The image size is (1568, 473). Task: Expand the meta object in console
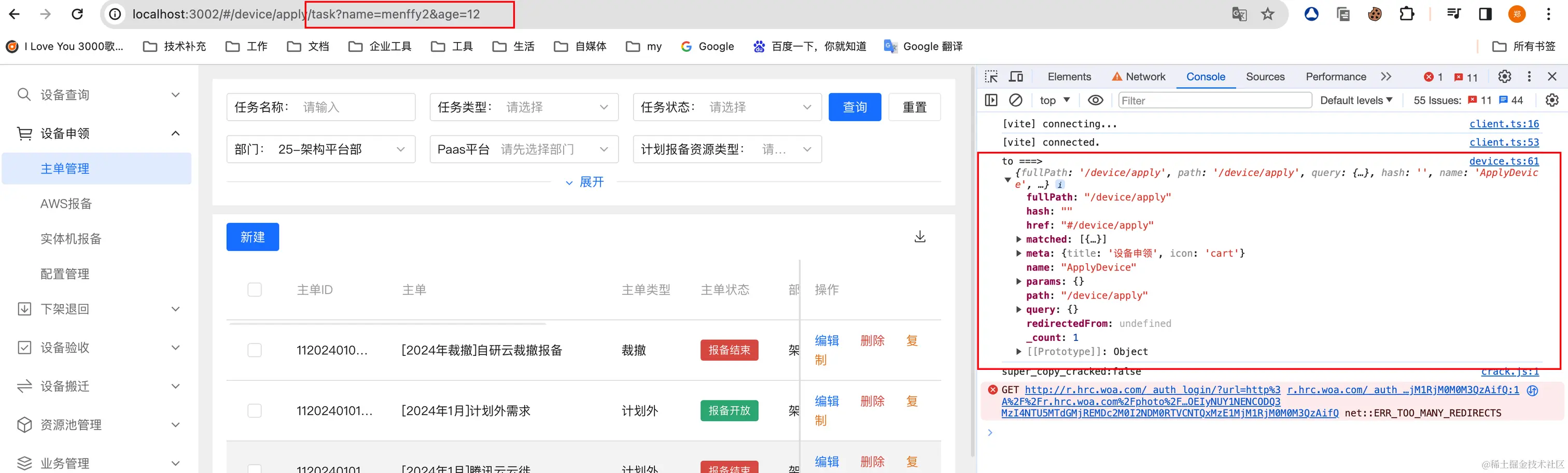point(1018,253)
